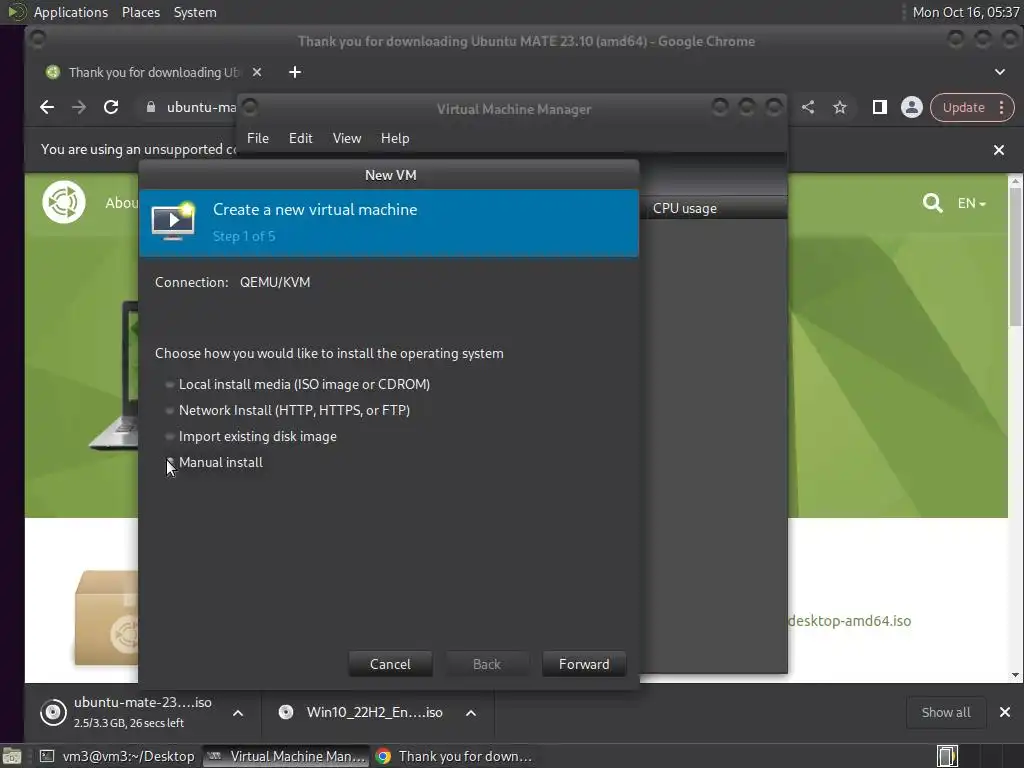This screenshot has width=1024, height=768.
Task: Close the Chrome downloads bar
Action: point(1005,712)
